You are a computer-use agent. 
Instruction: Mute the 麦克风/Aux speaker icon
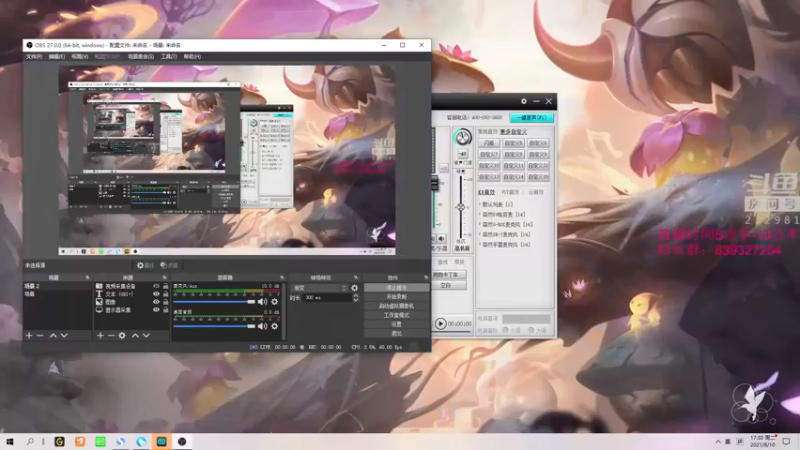(262, 302)
